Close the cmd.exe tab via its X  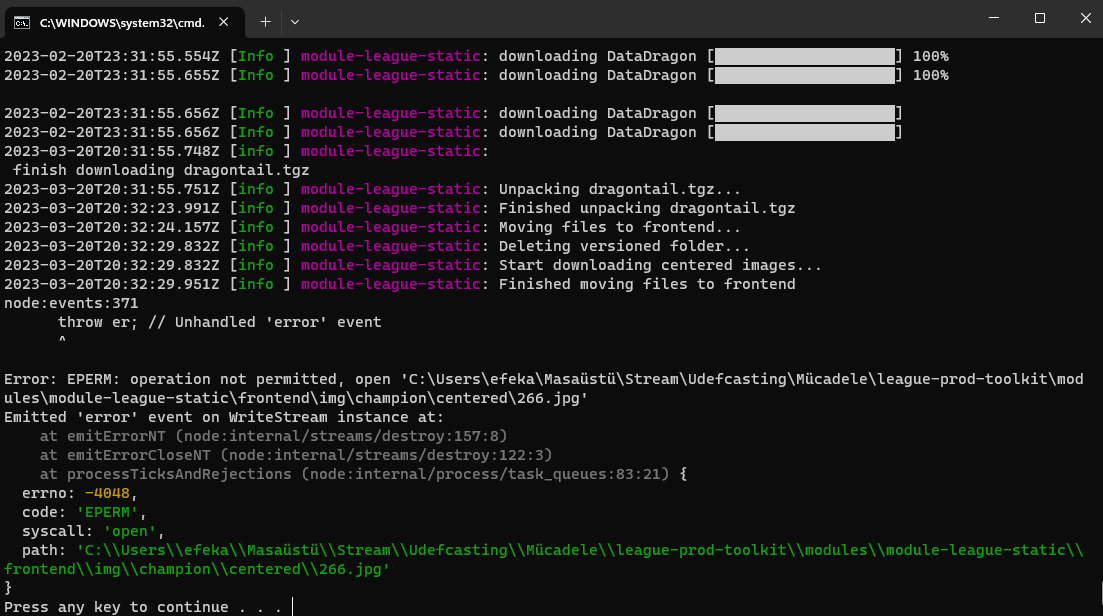(x=224, y=19)
